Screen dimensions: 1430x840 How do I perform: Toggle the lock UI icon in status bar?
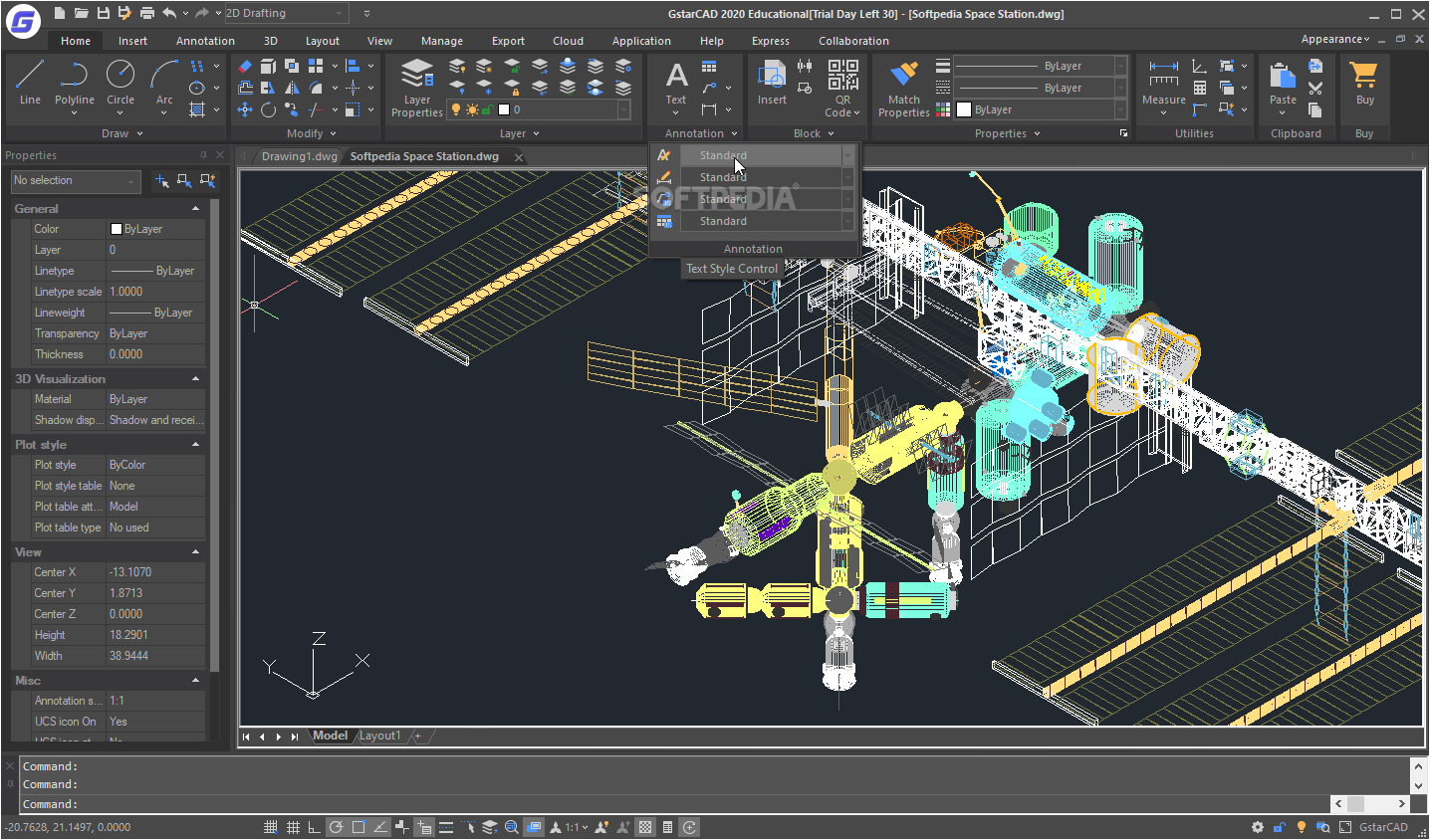pos(1280,827)
